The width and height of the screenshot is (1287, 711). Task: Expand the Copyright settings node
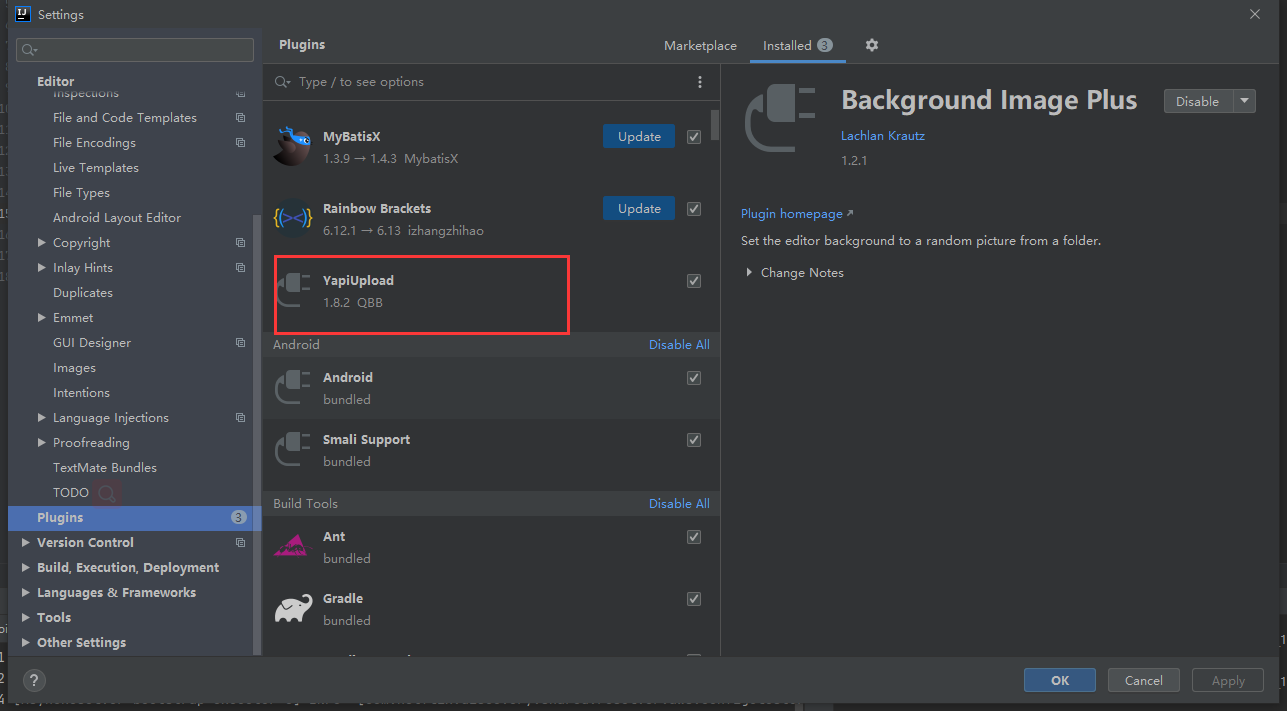click(x=42, y=243)
